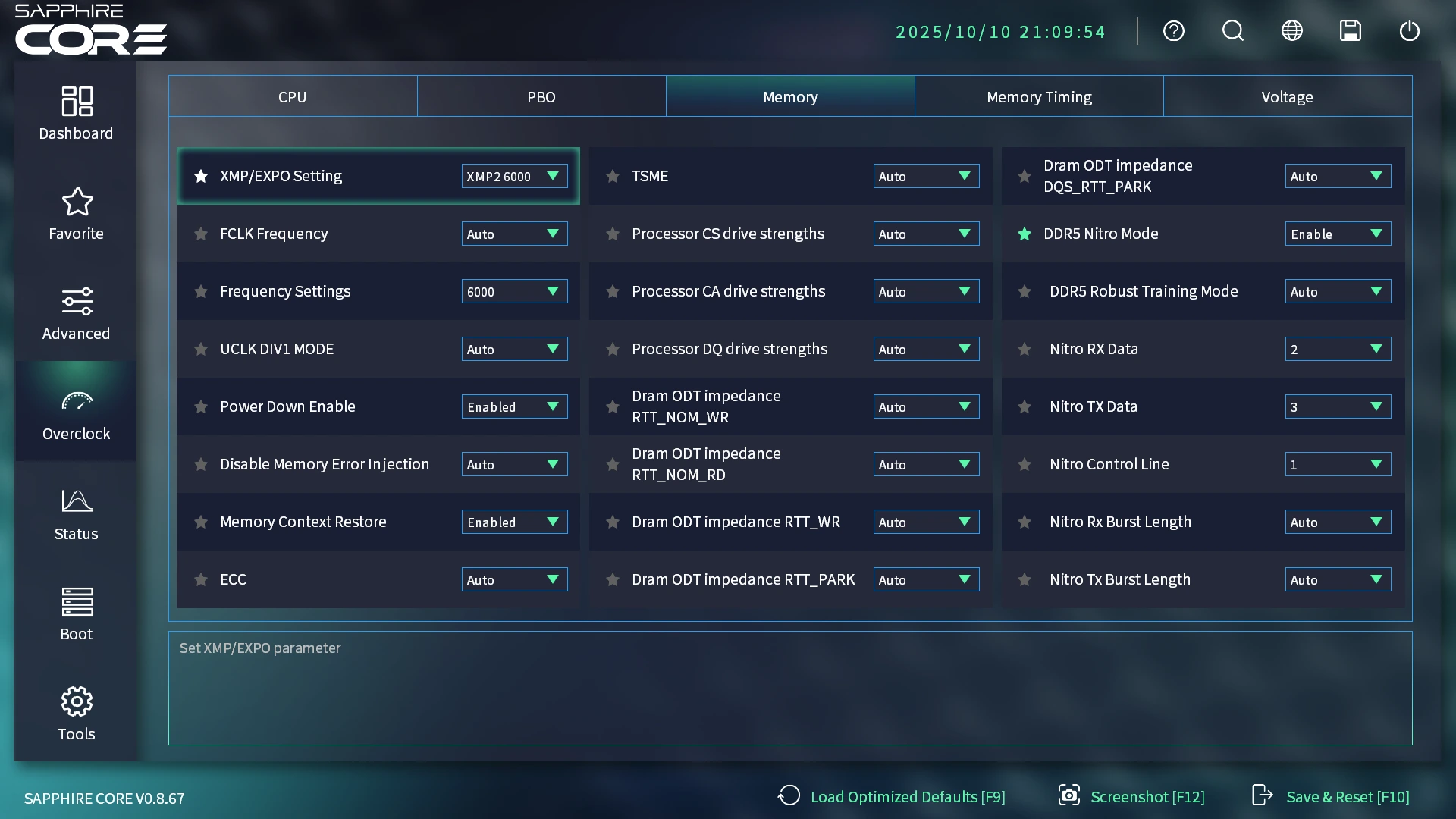
Task: Switch to the Voltage tab
Action: pyautogui.click(x=1287, y=96)
